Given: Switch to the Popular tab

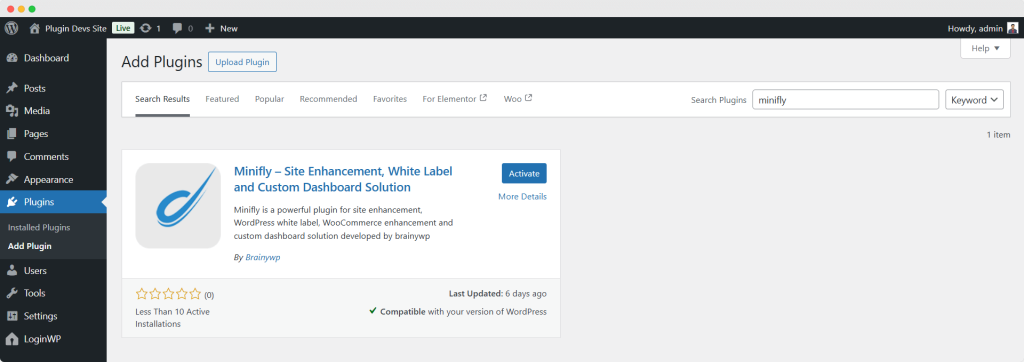Looking at the screenshot, I should point(270,99).
